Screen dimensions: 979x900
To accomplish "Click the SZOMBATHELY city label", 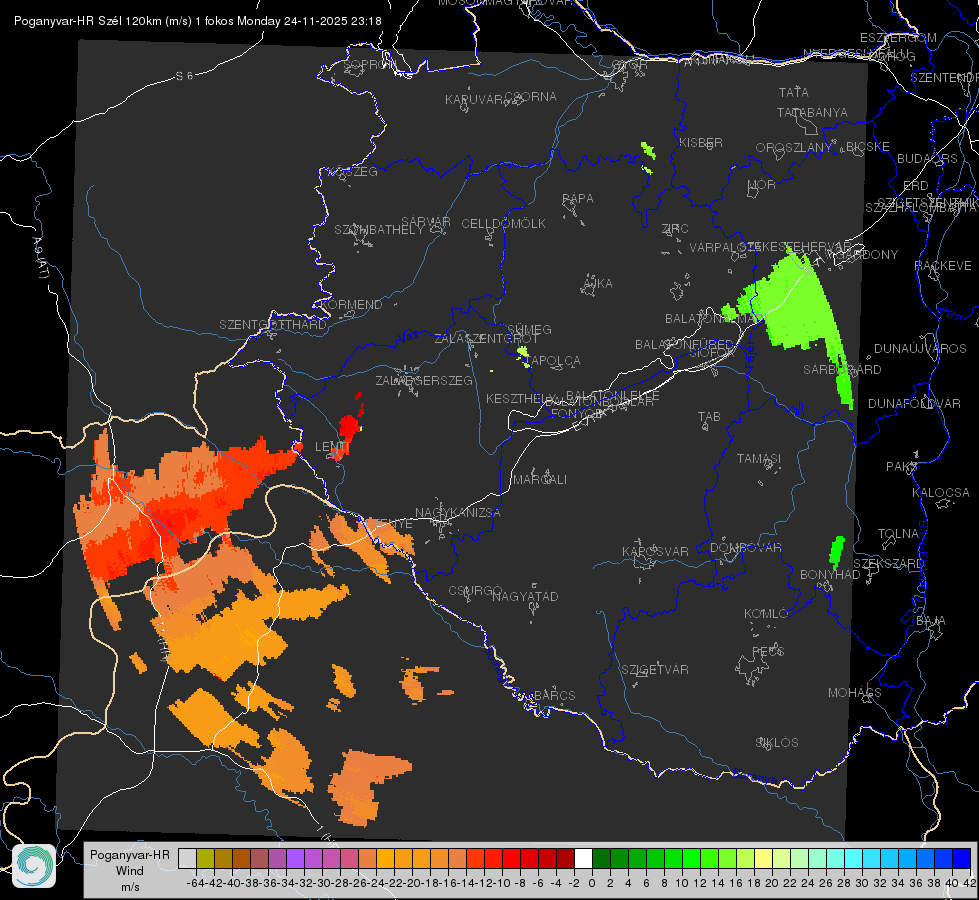I will (x=378, y=230).
